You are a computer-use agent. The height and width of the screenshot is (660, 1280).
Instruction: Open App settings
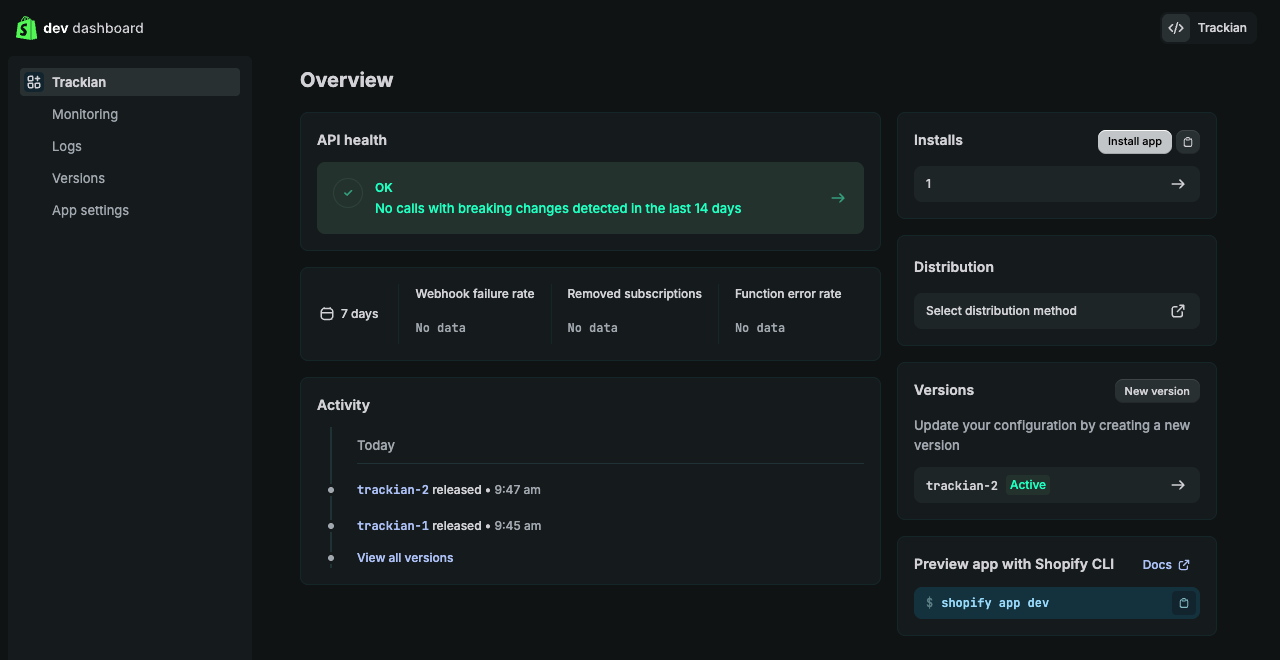(x=90, y=210)
